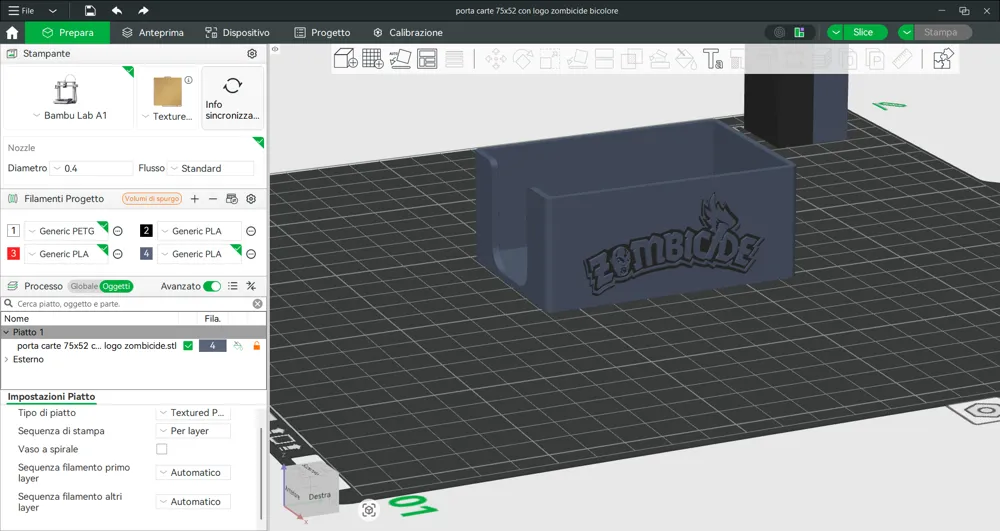Click the reset view icon near view cube
Viewport: 1000px width, 531px height.
[x=369, y=510]
